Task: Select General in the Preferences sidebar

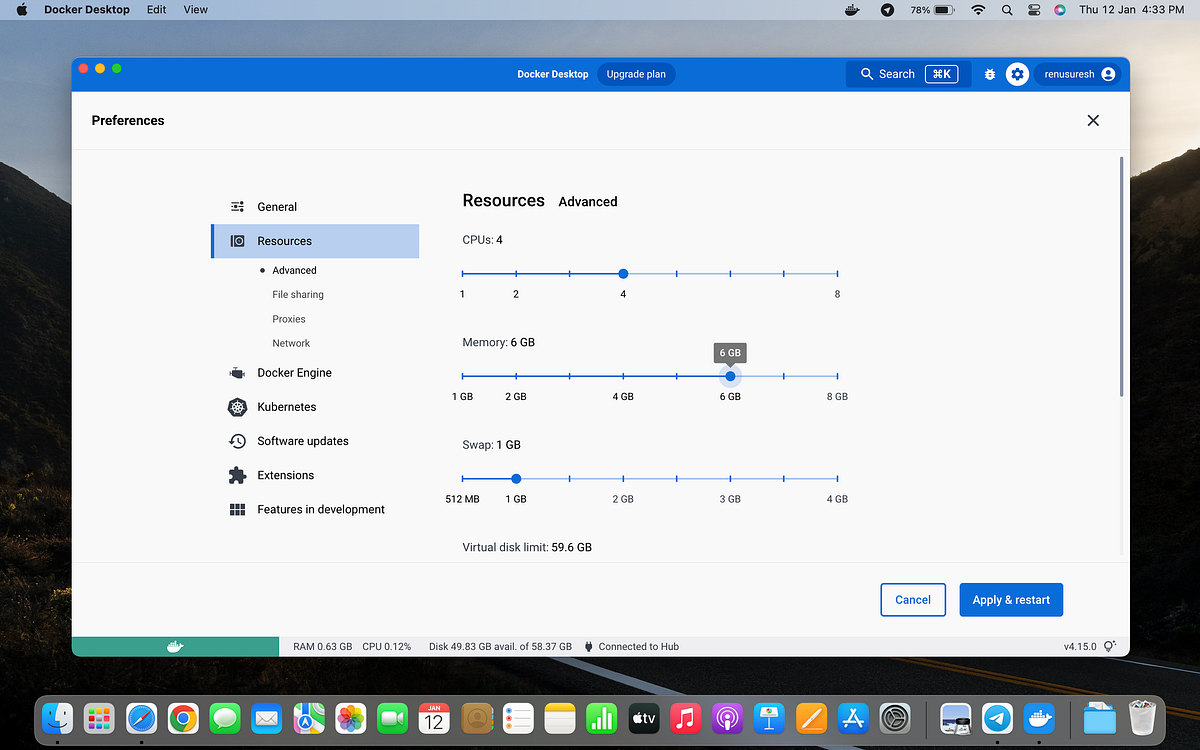Action: click(x=314, y=207)
